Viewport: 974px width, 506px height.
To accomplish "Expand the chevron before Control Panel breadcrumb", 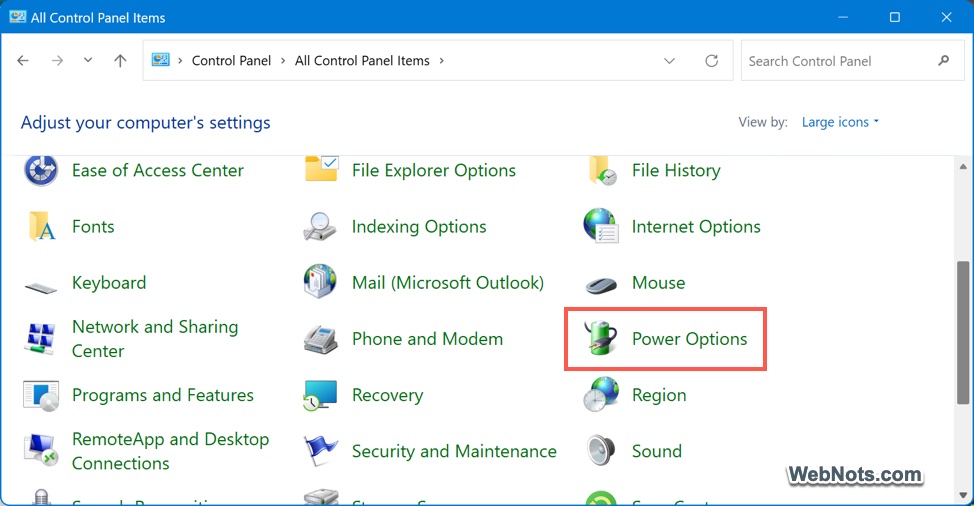I will pos(180,60).
